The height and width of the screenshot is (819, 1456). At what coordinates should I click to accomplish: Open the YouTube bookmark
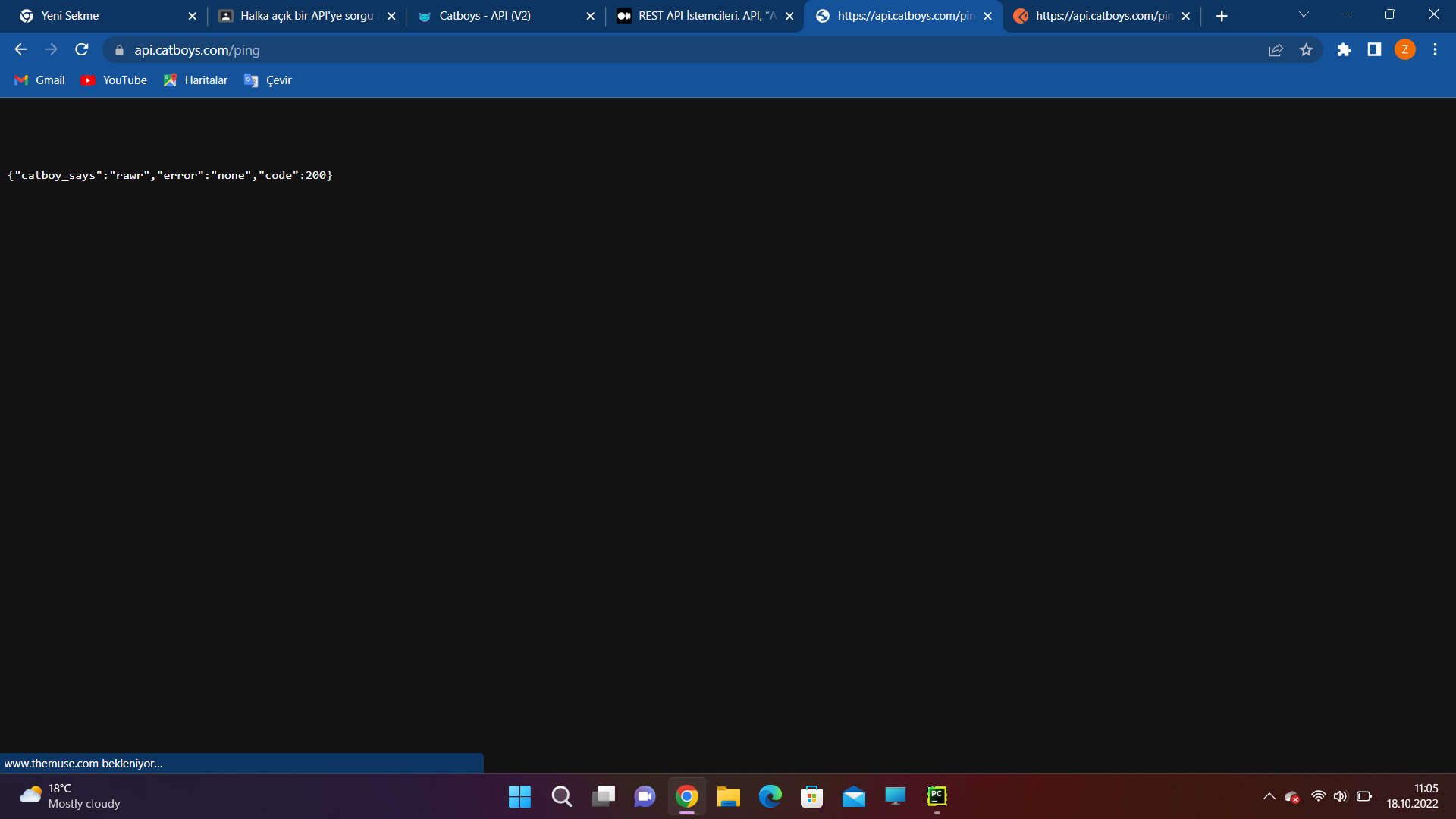[x=114, y=80]
